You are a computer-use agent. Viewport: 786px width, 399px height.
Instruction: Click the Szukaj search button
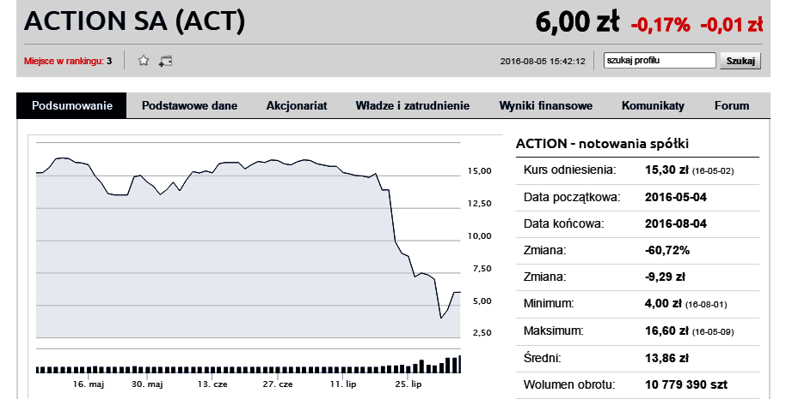(x=740, y=61)
